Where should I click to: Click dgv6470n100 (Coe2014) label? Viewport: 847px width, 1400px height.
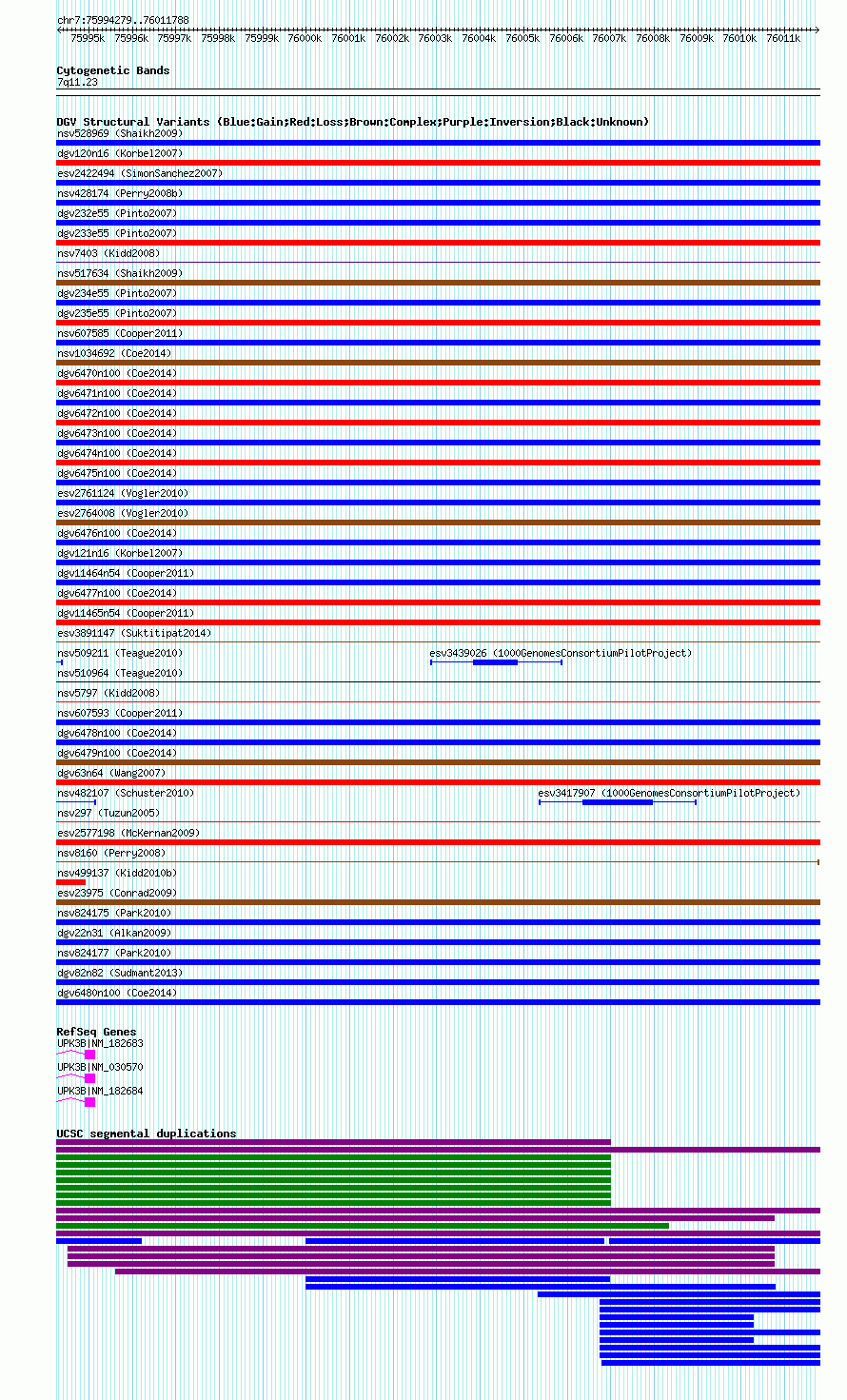(x=117, y=373)
